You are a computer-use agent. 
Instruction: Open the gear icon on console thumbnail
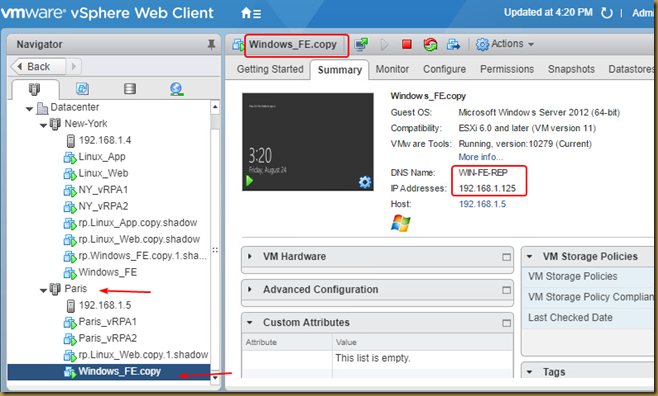pyautogui.click(x=365, y=182)
